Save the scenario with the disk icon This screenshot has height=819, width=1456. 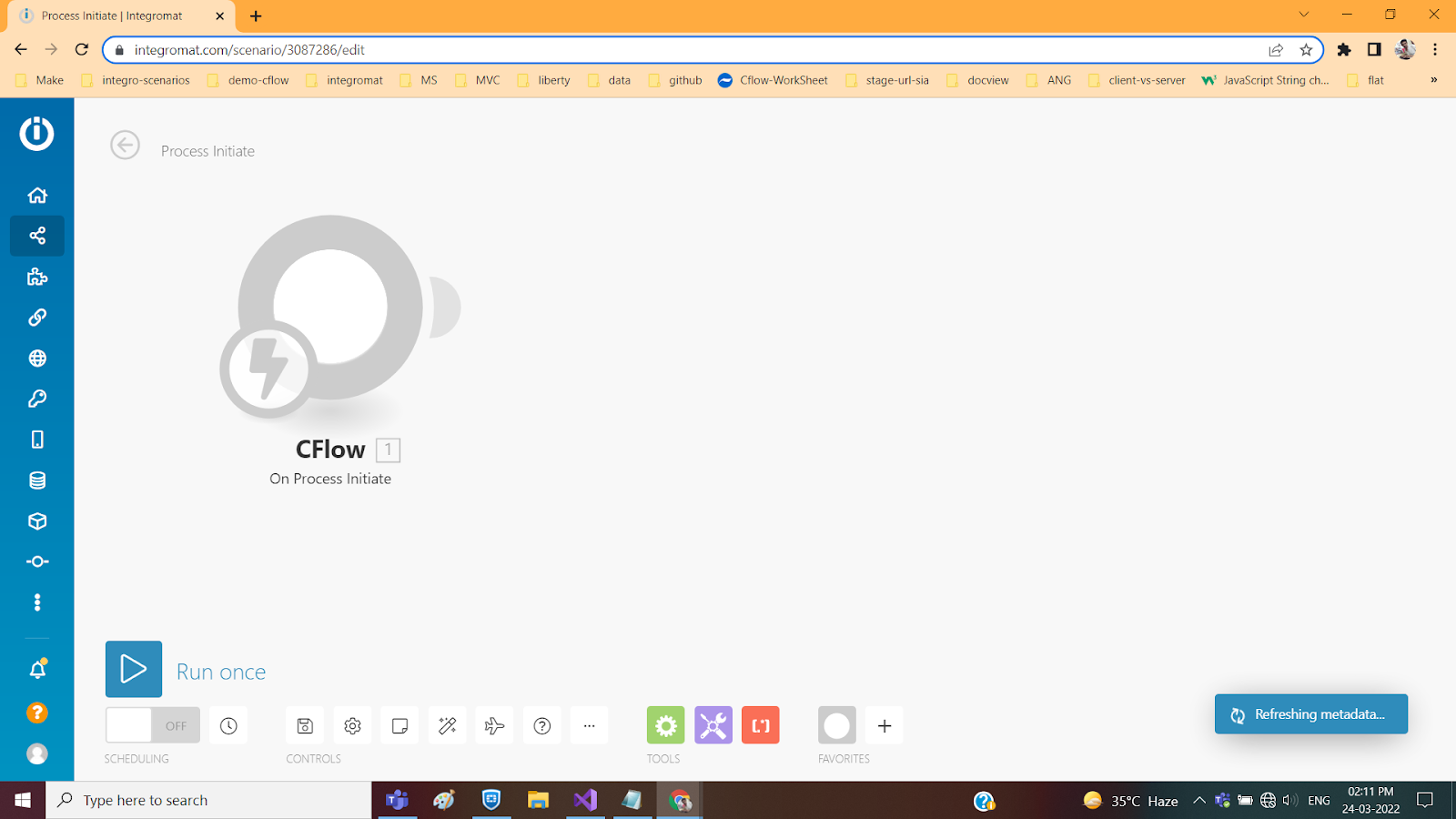305,725
